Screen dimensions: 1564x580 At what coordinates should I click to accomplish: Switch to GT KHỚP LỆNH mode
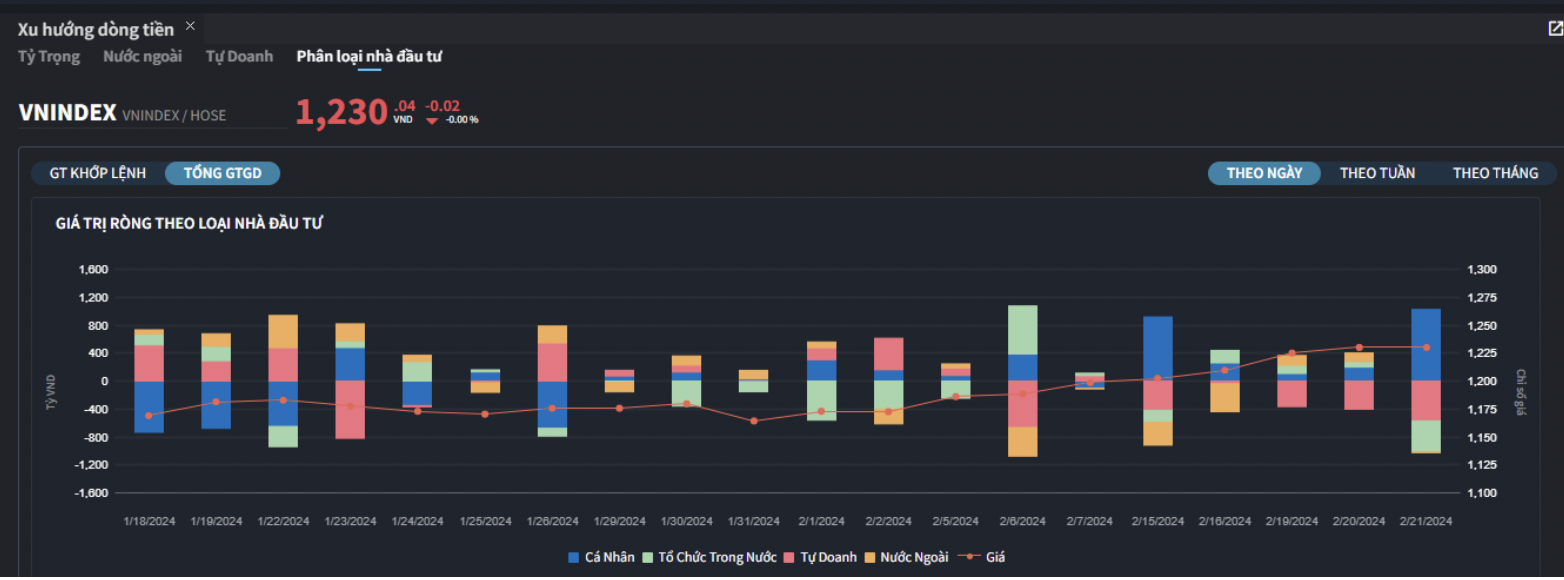coord(98,173)
